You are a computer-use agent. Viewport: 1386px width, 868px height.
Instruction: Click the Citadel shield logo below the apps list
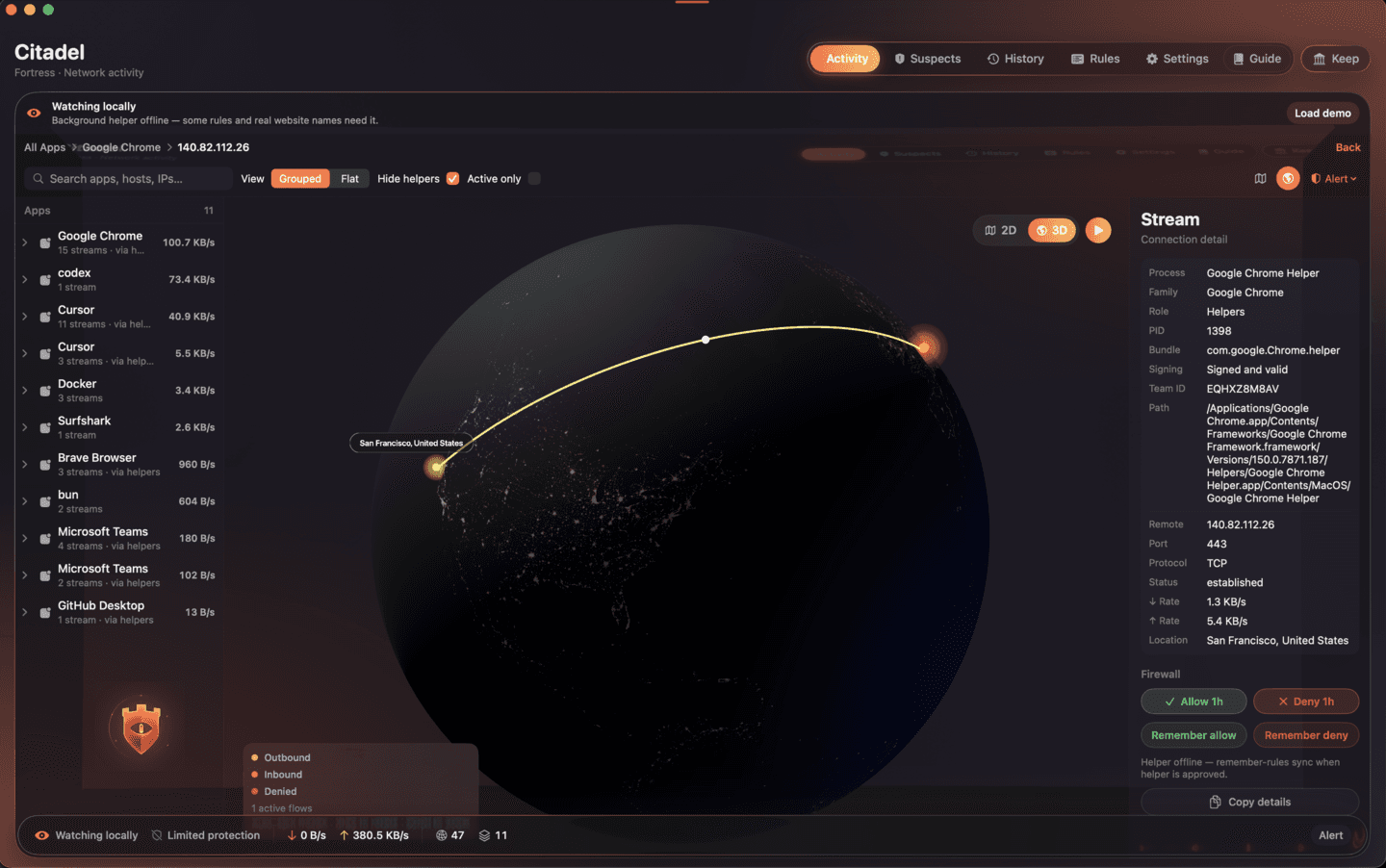(x=141, y=727)
